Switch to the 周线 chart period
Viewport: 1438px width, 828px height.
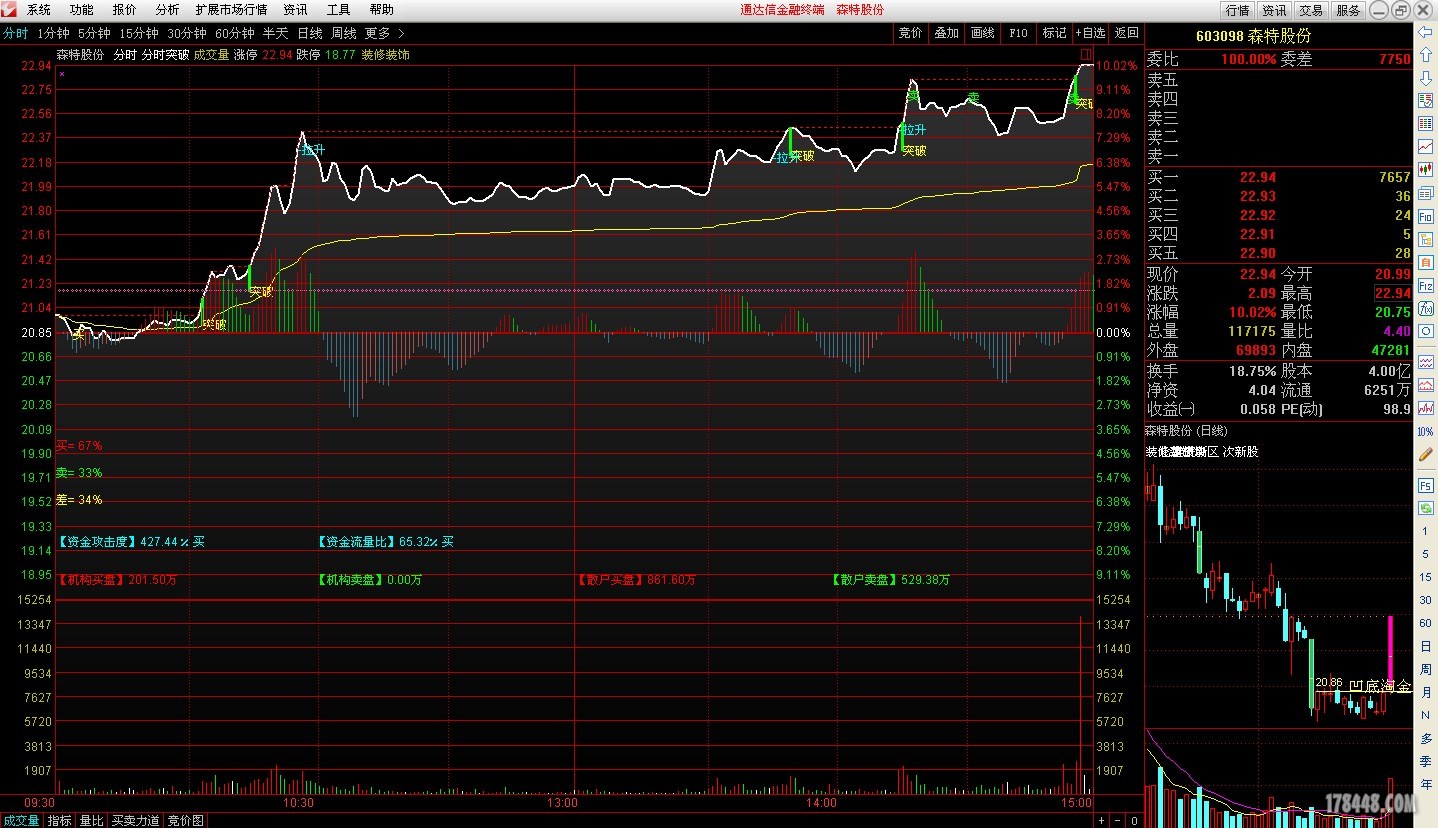coord(344,33)
